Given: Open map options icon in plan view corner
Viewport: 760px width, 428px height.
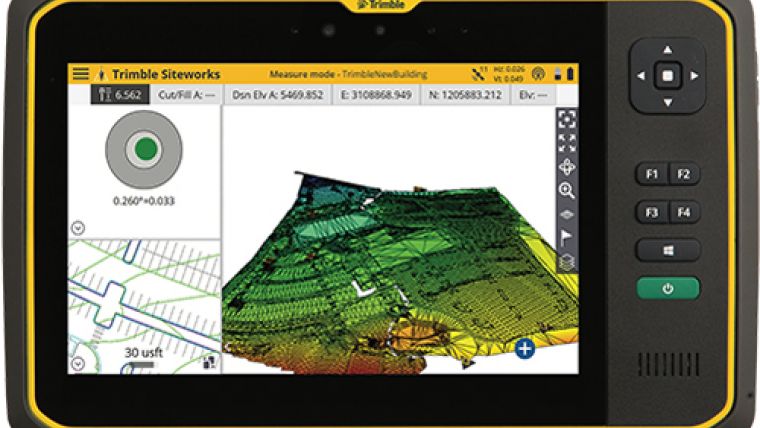Looking at the screenshot, I should (x=209, y=362).
